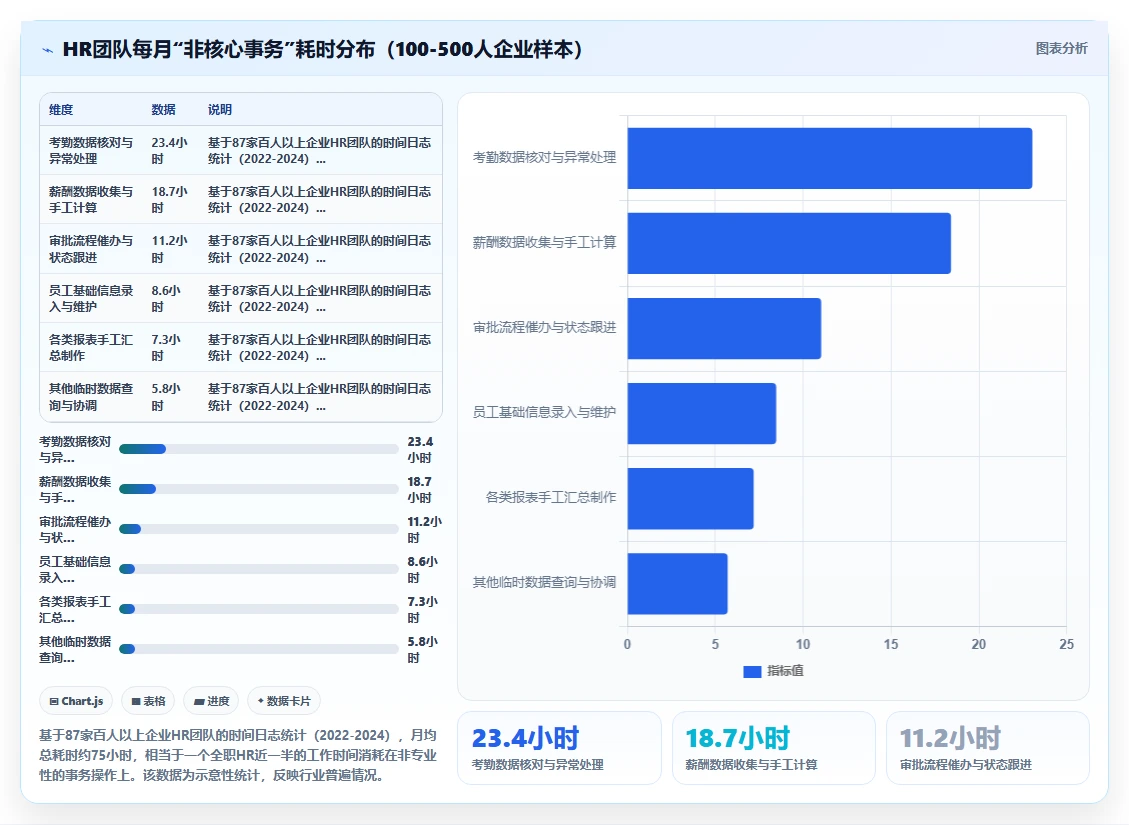Image resolution: width=1129 pixels, height=825 pixels.
Task: Click the 5.8小时 value in the table
Action: (x=166, y=397)
